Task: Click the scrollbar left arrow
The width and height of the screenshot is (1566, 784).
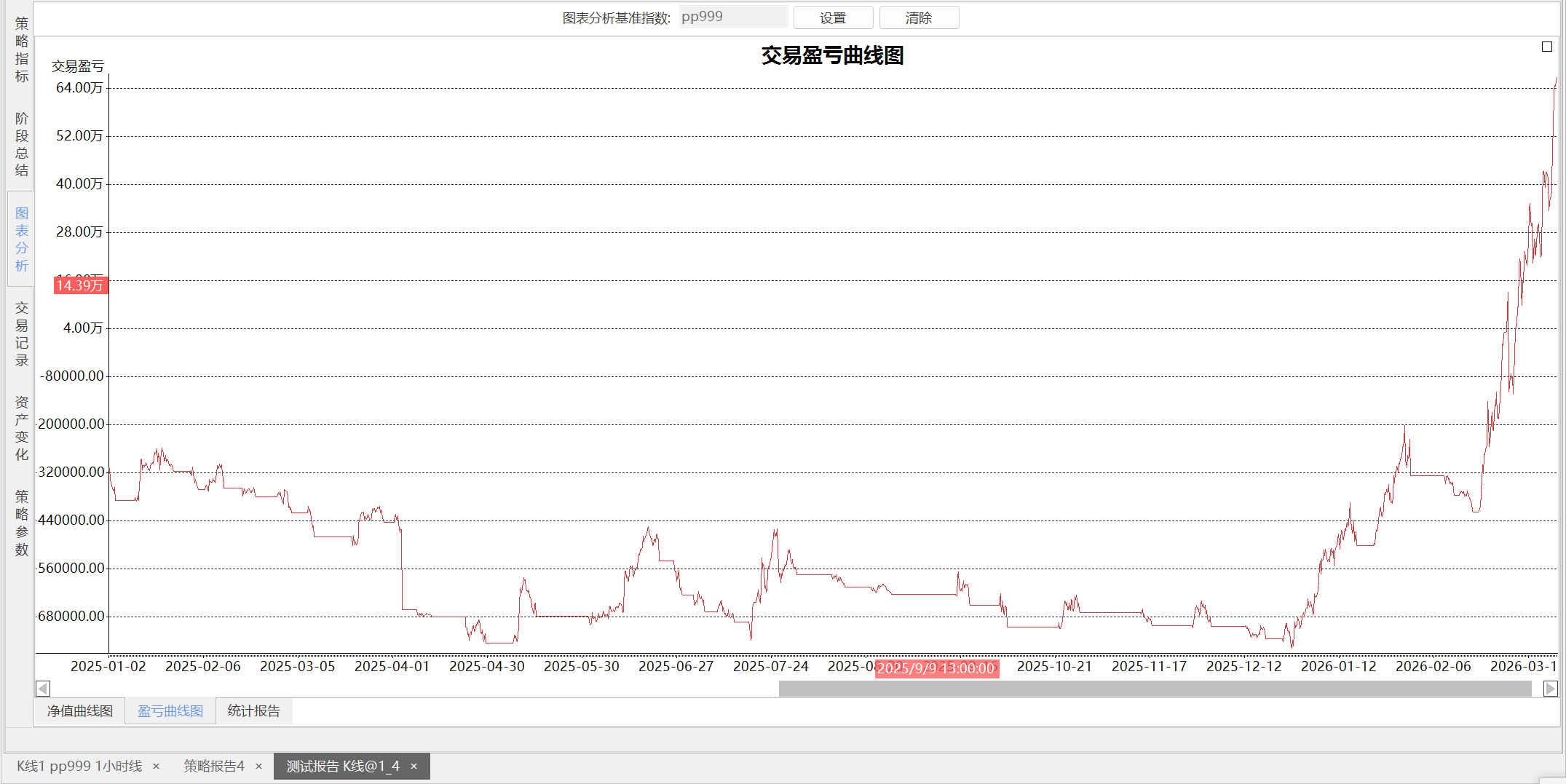Action: click(x=43, y=688)
